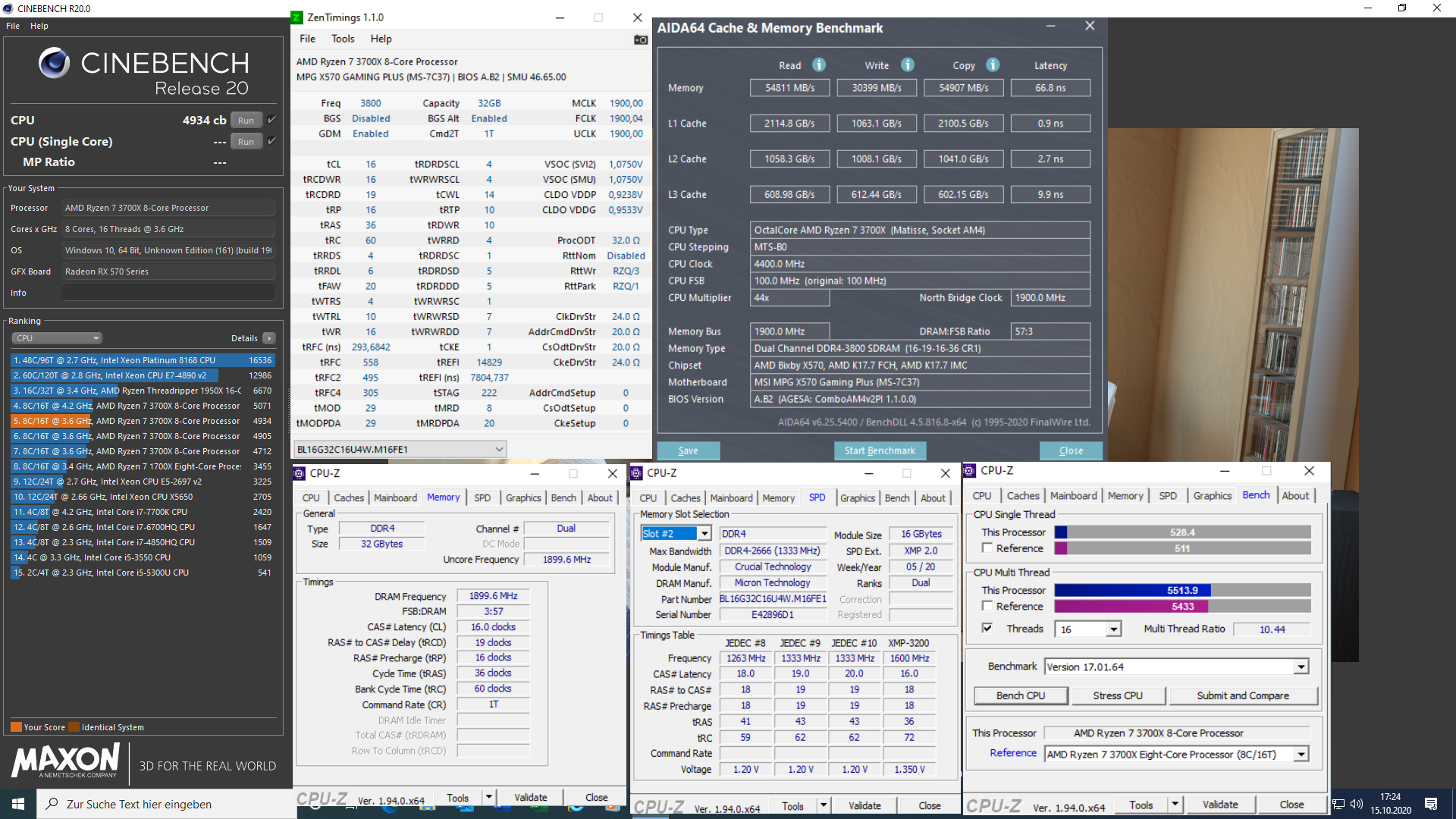The height and width of the screenshot is (819, 1456).
Task: Click the single-thread This Processor 528.4 bar
Action: pyautogui.click(x=1182, y=532)
